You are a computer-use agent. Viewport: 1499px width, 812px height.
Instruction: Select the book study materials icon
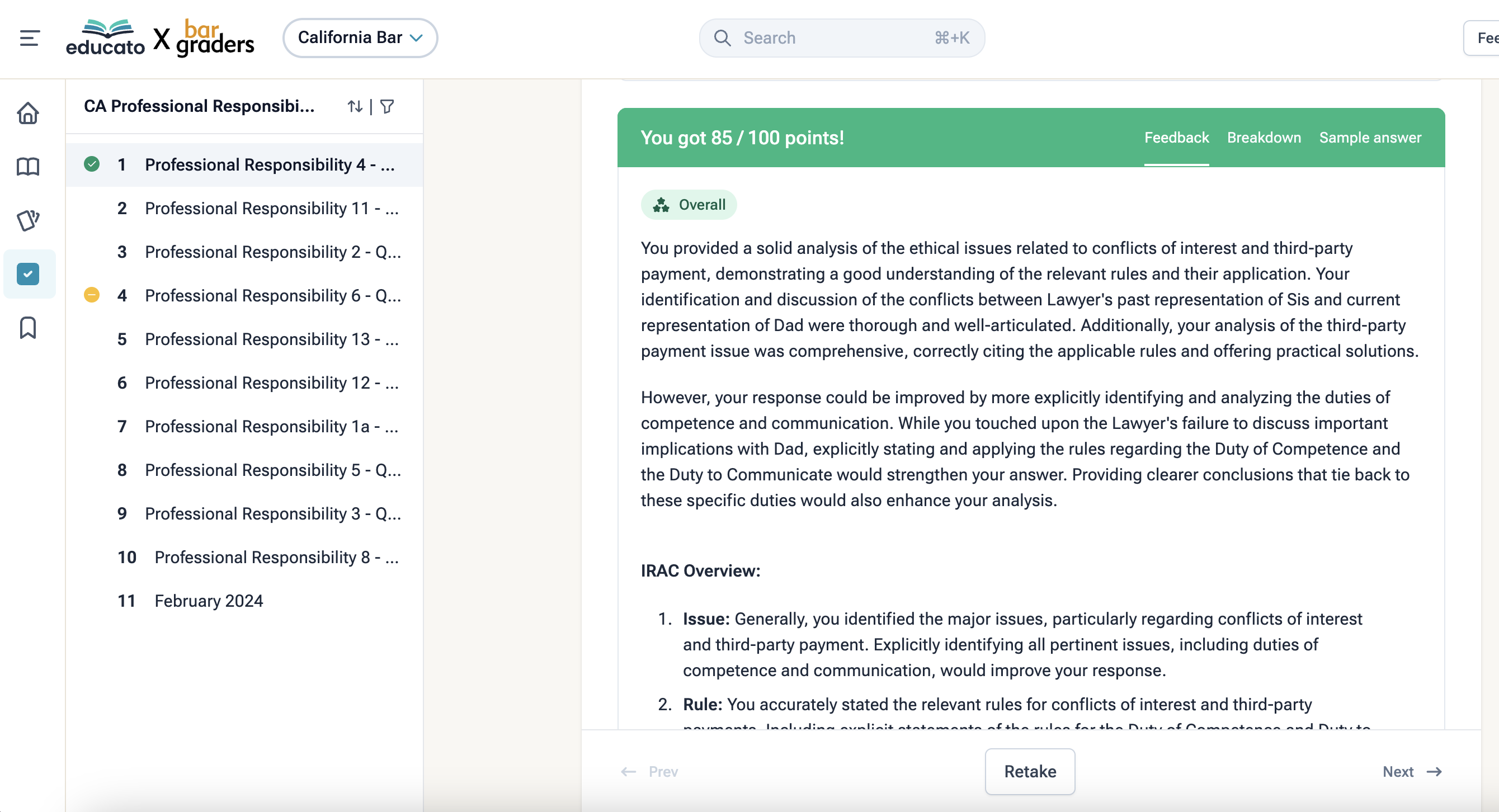click(x=28, y=167)
